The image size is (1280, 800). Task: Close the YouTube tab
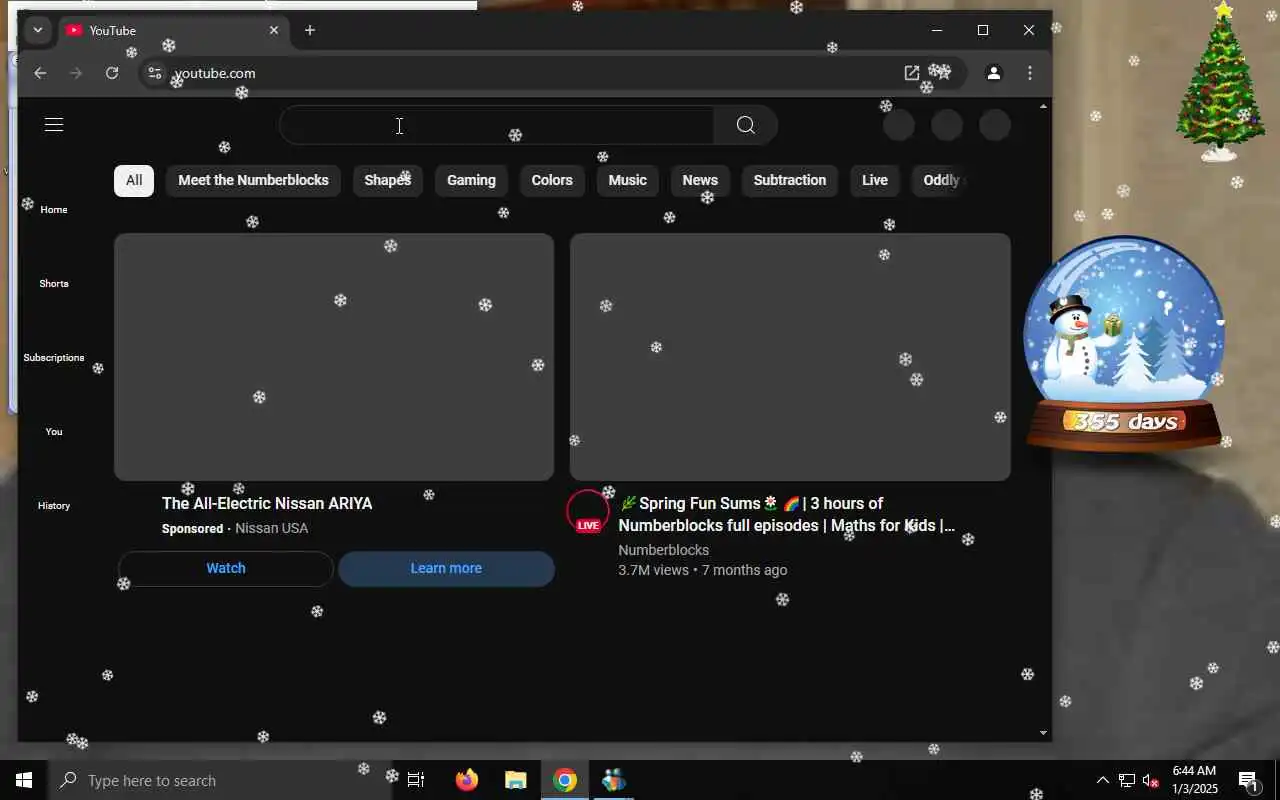pos(274,30)
